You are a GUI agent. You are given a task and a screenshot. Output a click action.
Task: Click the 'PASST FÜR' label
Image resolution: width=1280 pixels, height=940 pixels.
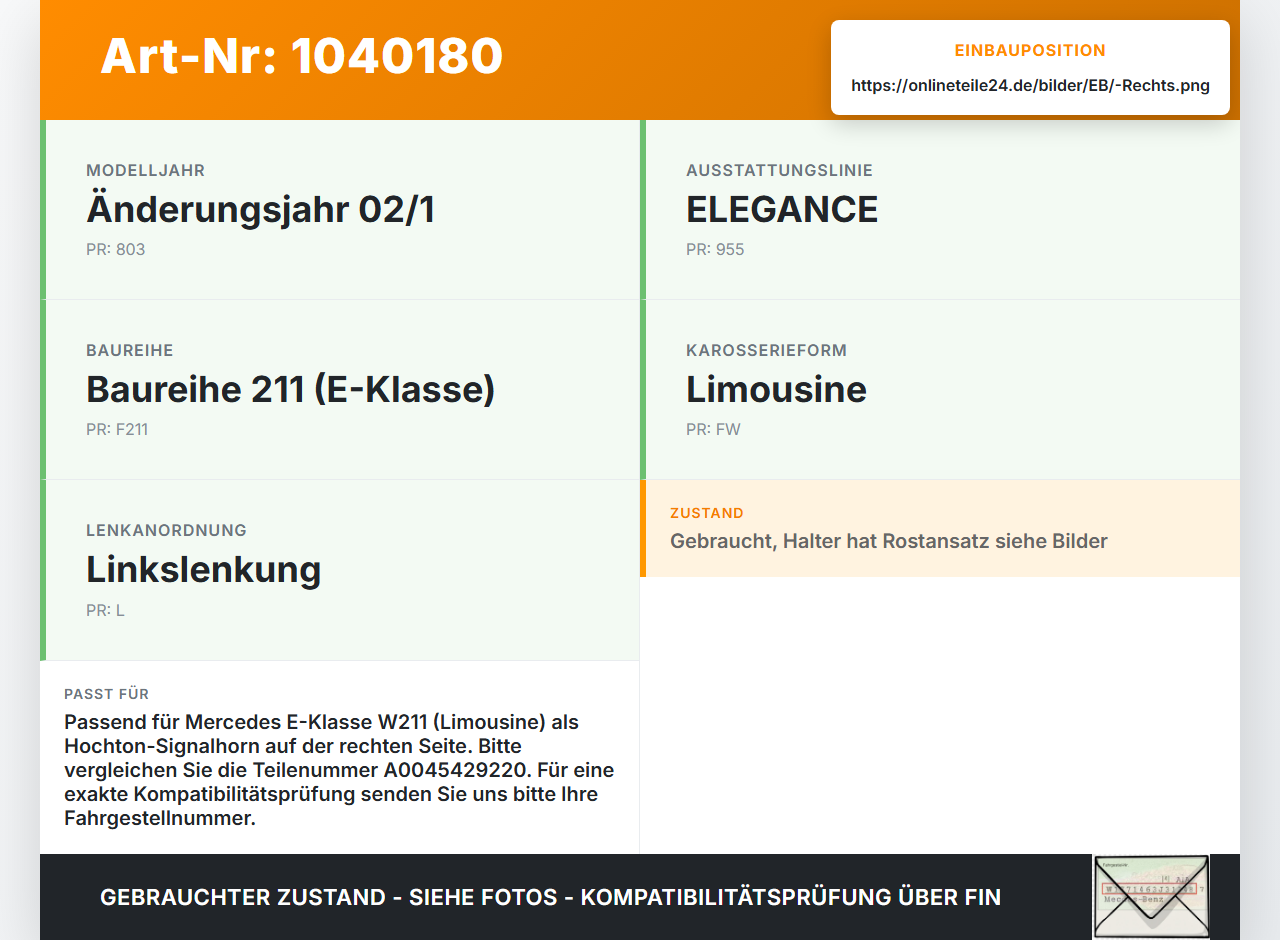pyautogui.click(x=107, y=694)
